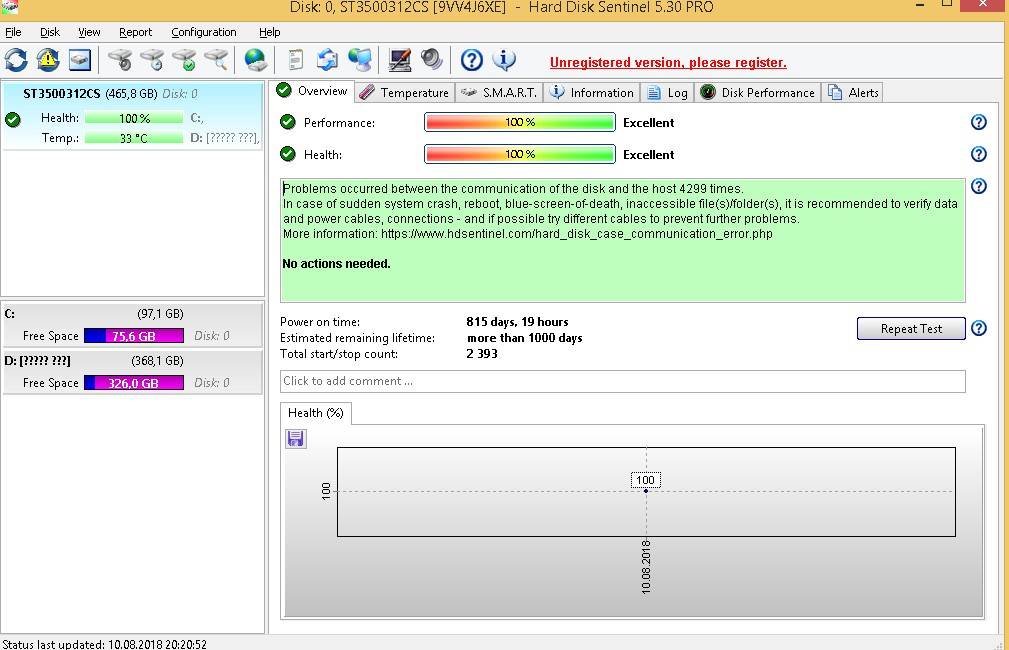Click the "more than 1000 days" lifetime value
1009x650 pixels.
(524, 338)
